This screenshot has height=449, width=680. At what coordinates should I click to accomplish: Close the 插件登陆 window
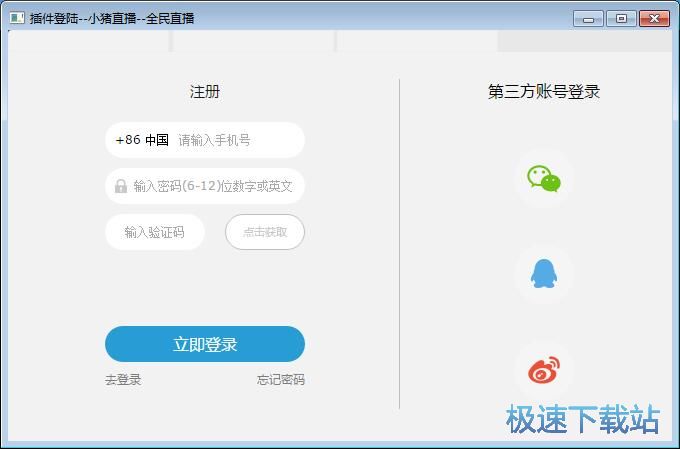coord(654,19)
